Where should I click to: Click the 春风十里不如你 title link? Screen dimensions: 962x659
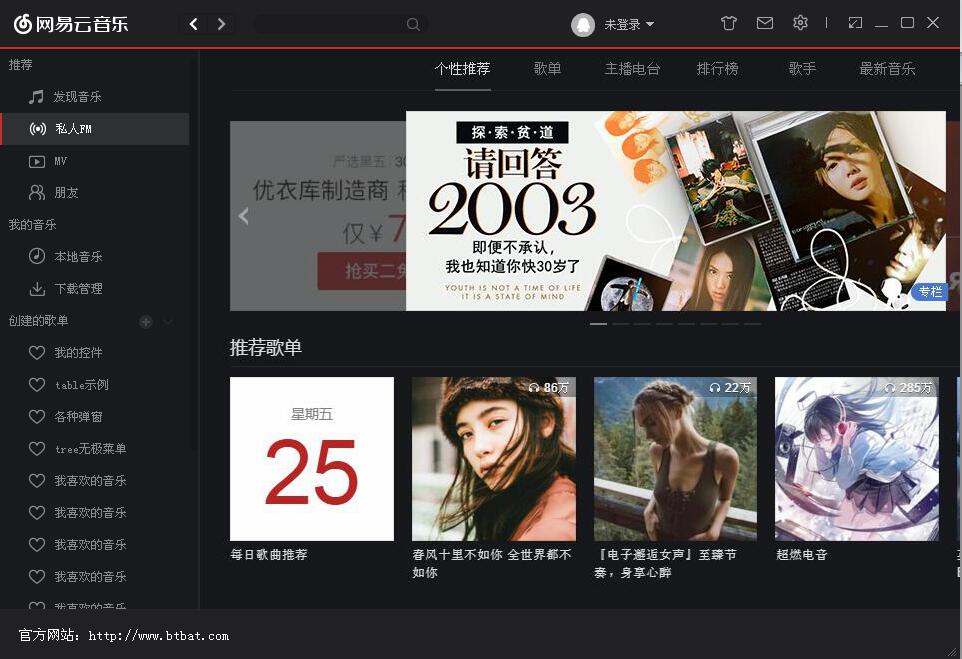(491, 563)
